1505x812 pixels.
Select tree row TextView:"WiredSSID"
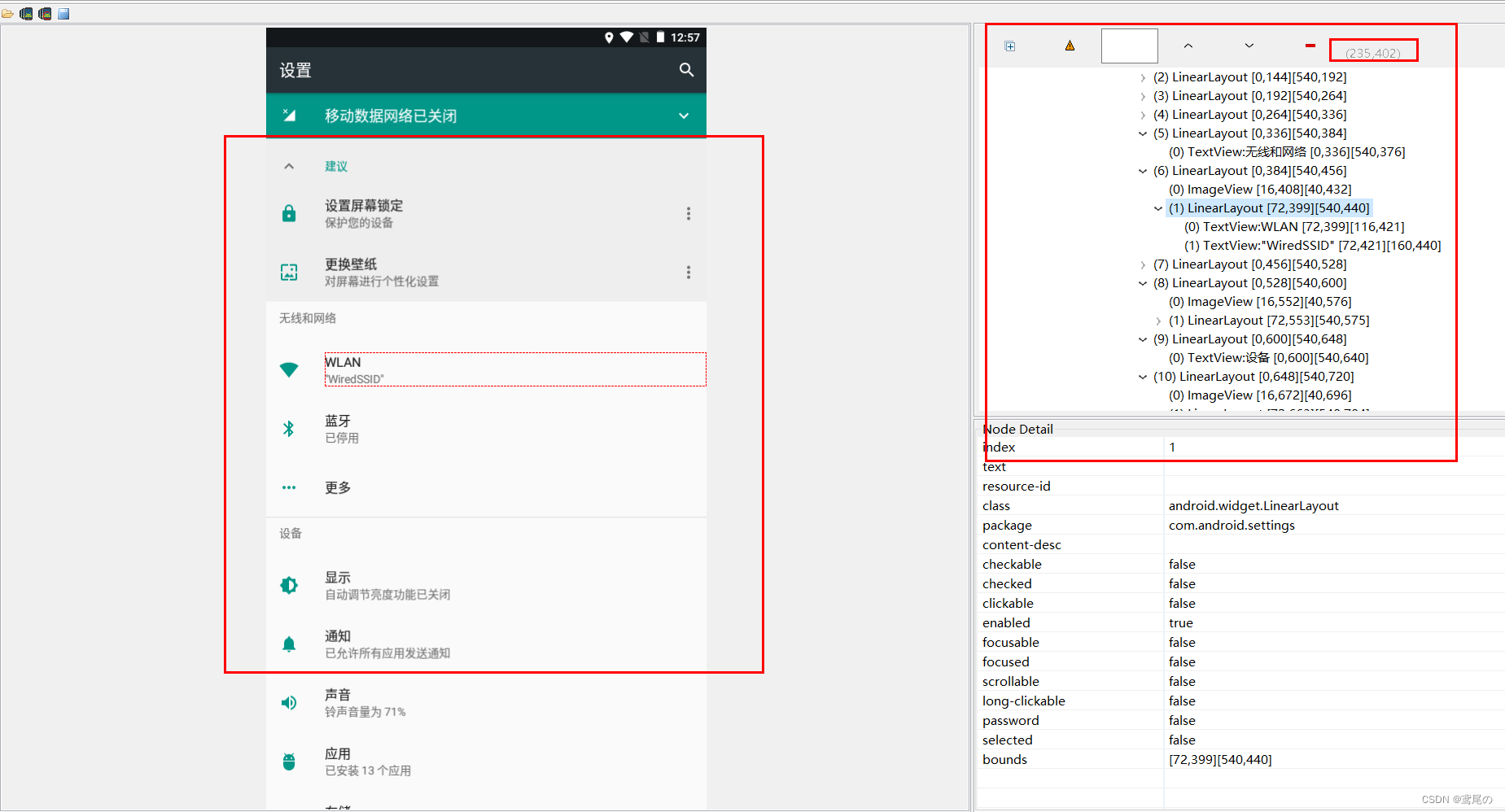point(1312,246)
